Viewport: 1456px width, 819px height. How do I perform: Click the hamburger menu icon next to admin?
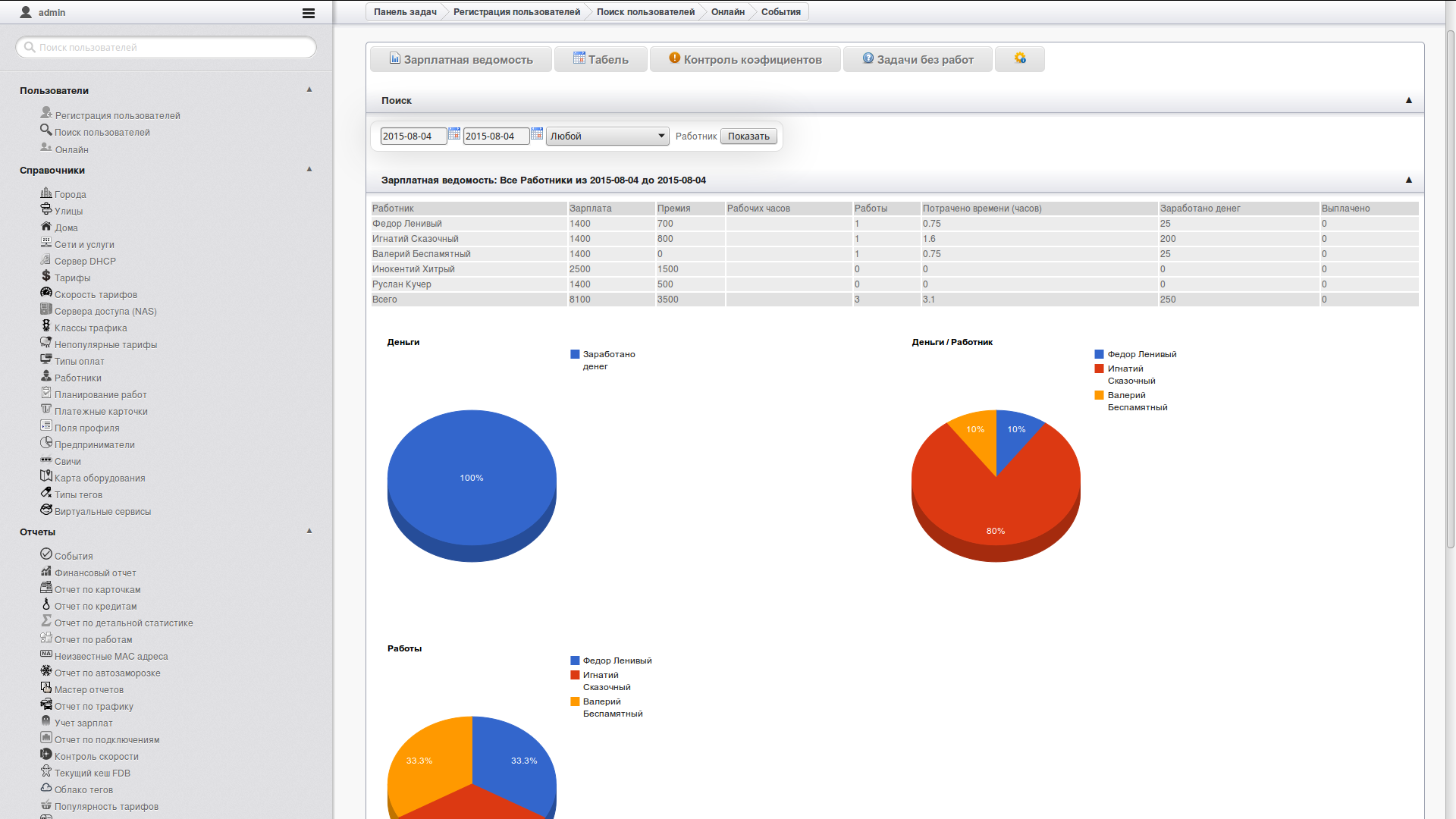(x=308, y=13)
